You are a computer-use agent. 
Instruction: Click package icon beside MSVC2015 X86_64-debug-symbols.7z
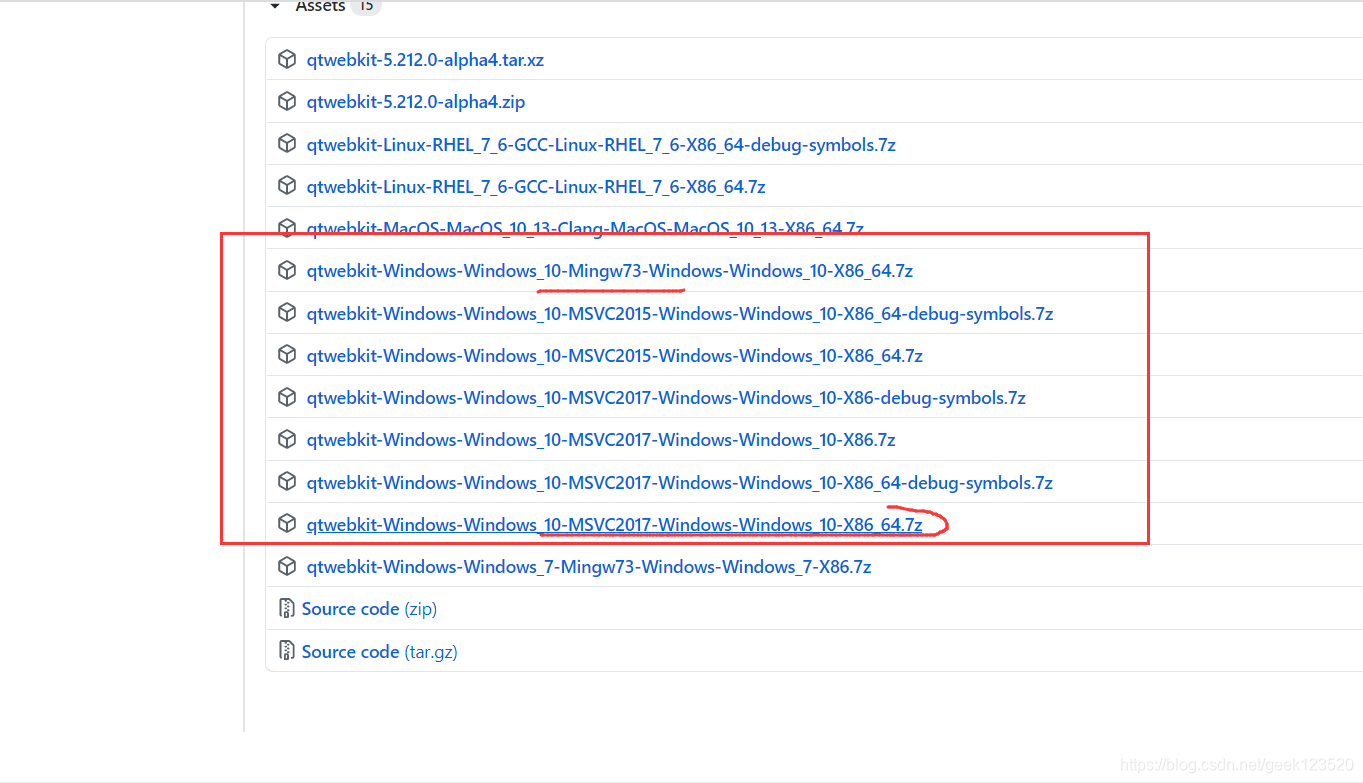click(x=287, y=313)
